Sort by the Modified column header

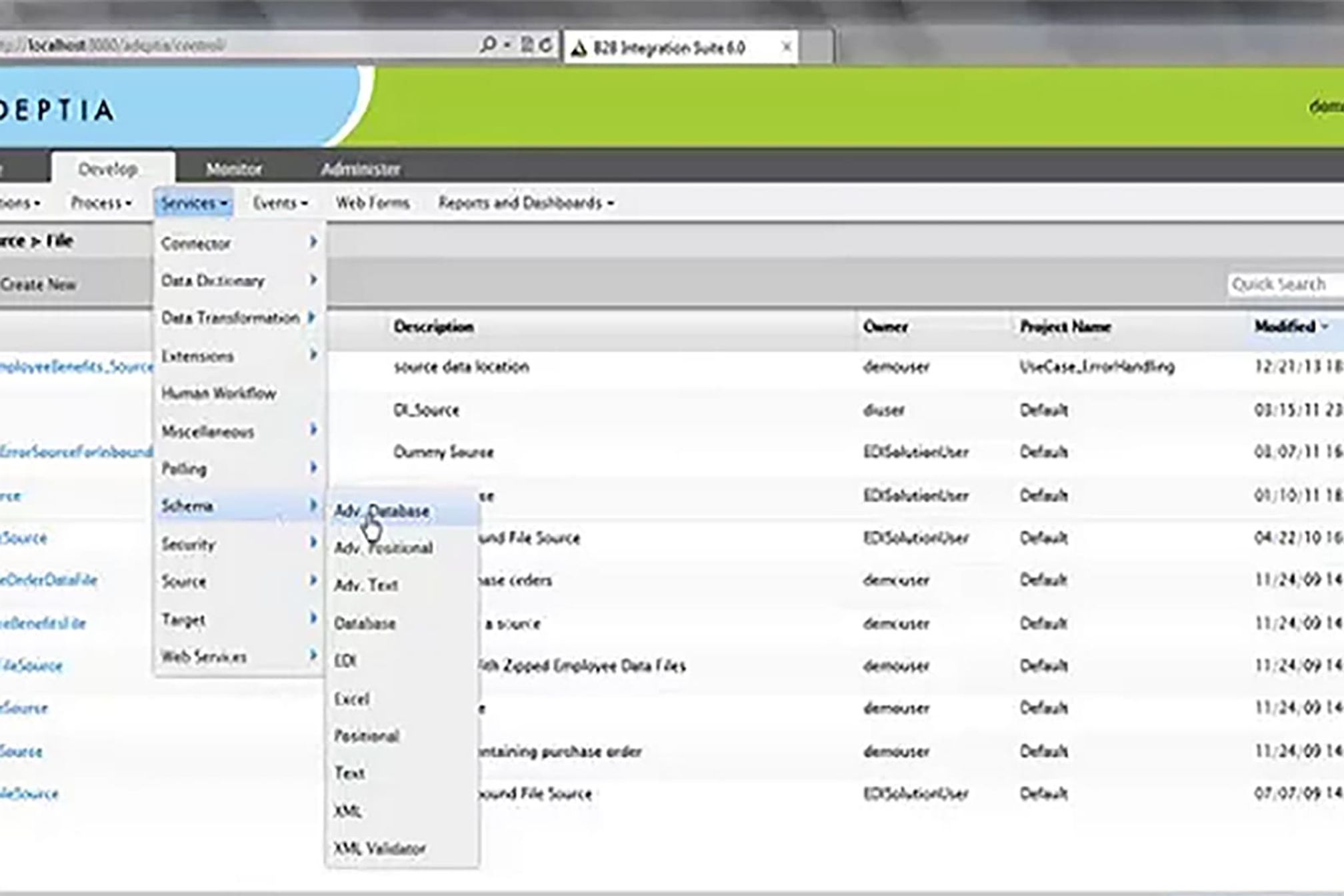1285,327
